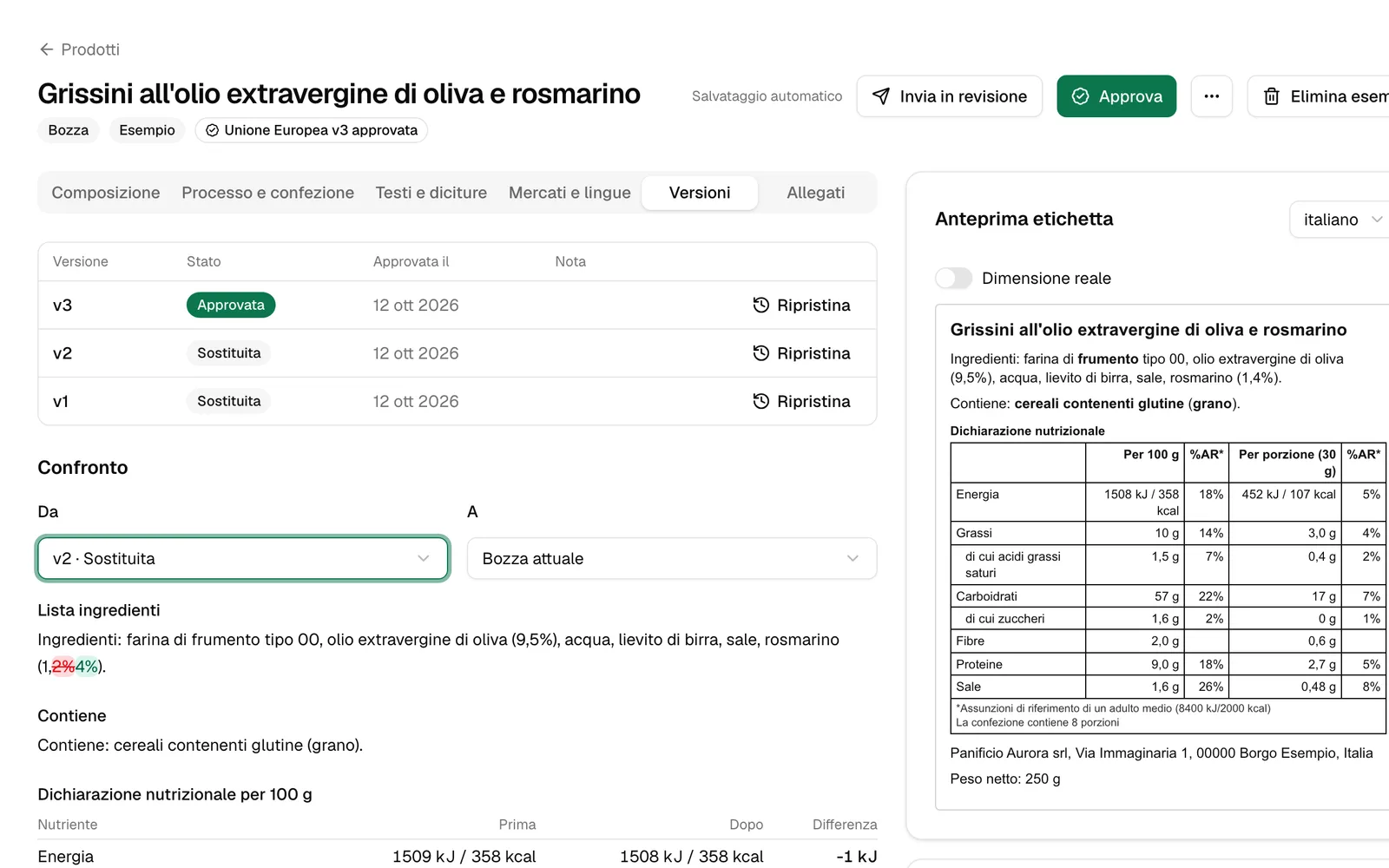Click the Esempio tag
Viewport: 1389px width, 868px height.
[147, 130]
